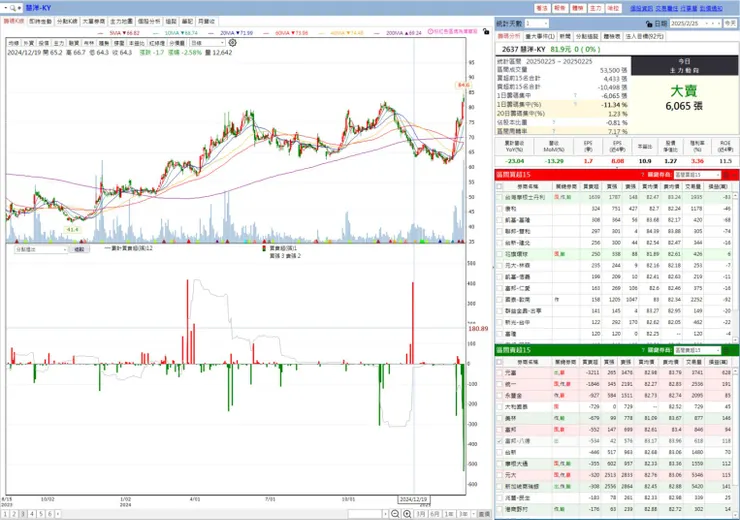Uncheck the checked 富邦-八德 row checkbox

pyautogui.click(x=500, y=441)
